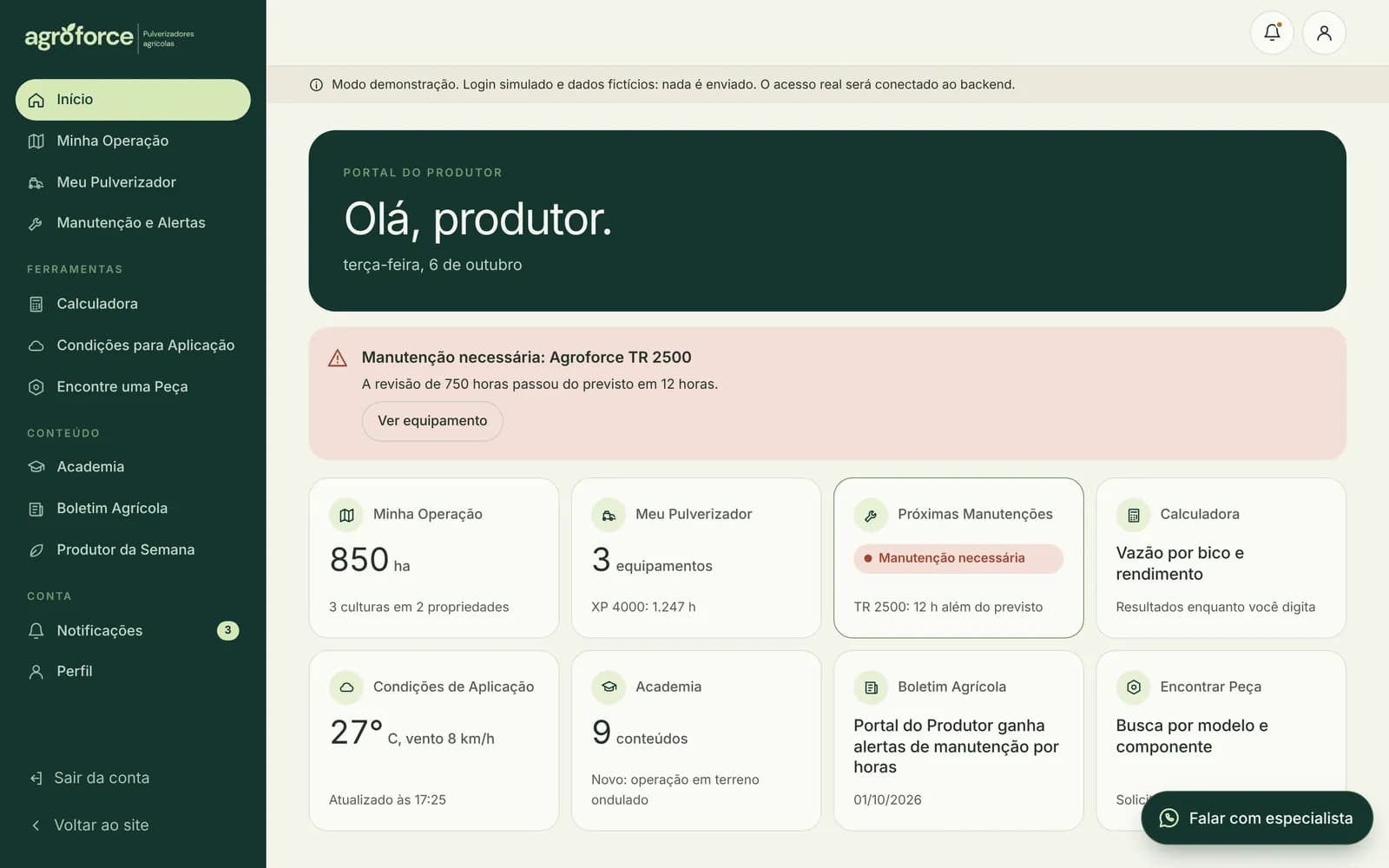Click wrench icon beside Manutenção e Alertas

click(x=36, y=223)
